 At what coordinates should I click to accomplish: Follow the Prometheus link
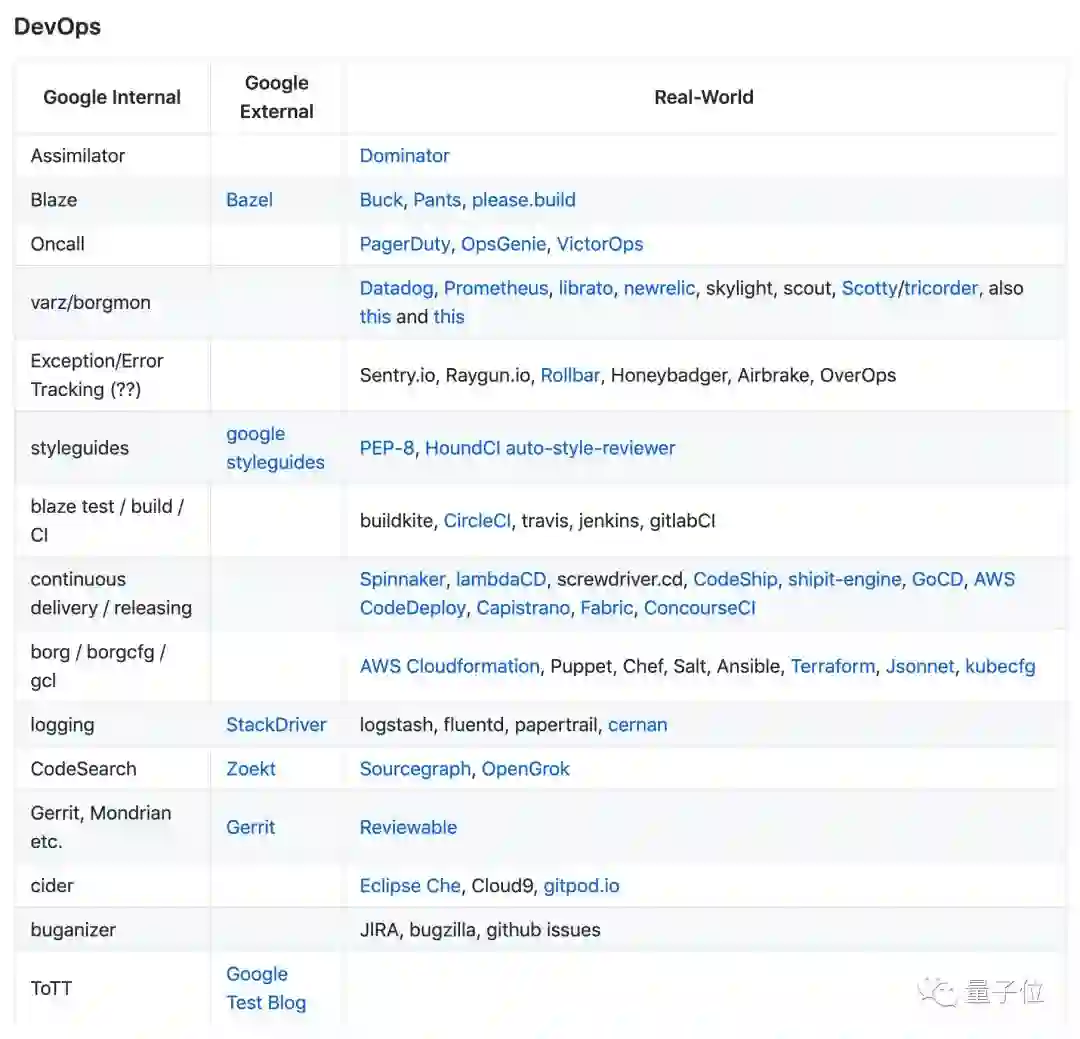point(496,288)
